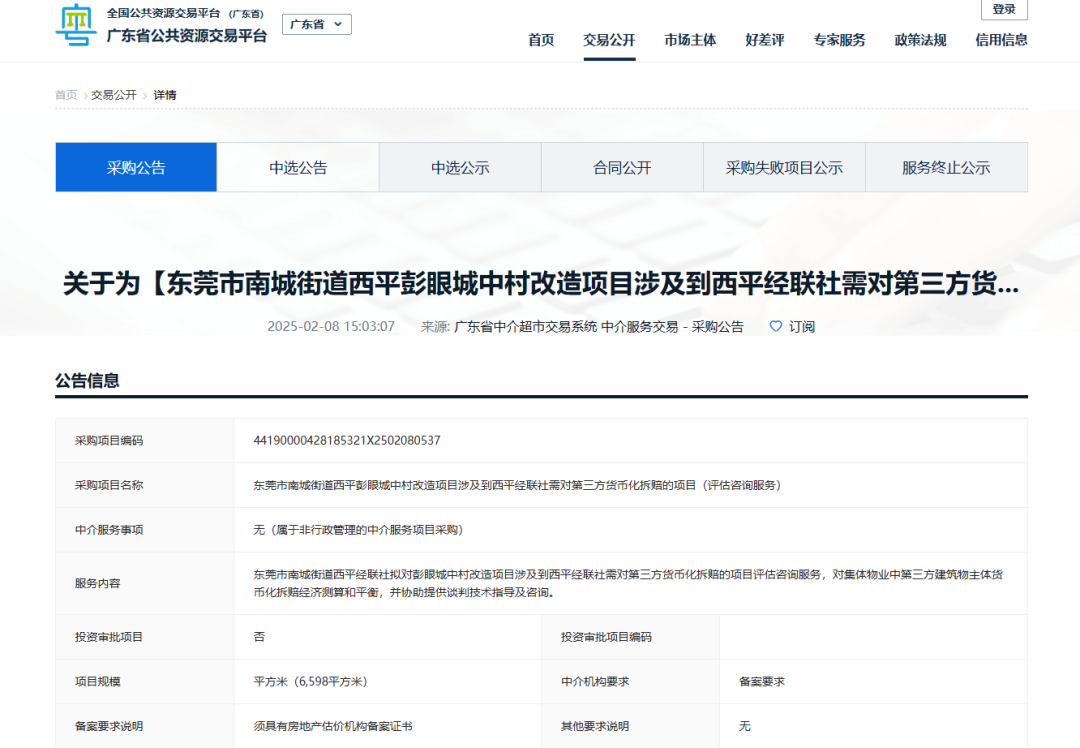Click the 登录 login button
The width and height of the screenshot is (1080, 748).
[x=1003, y=10]
